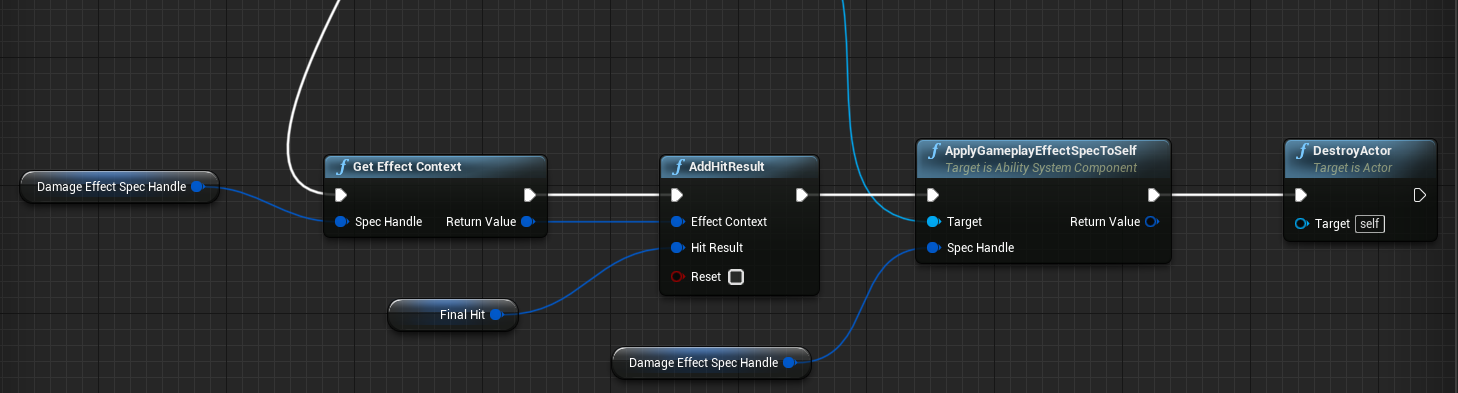Click the Final Hit variable output pin
This screenshot has height=393, width=1458.
point(496,314)
